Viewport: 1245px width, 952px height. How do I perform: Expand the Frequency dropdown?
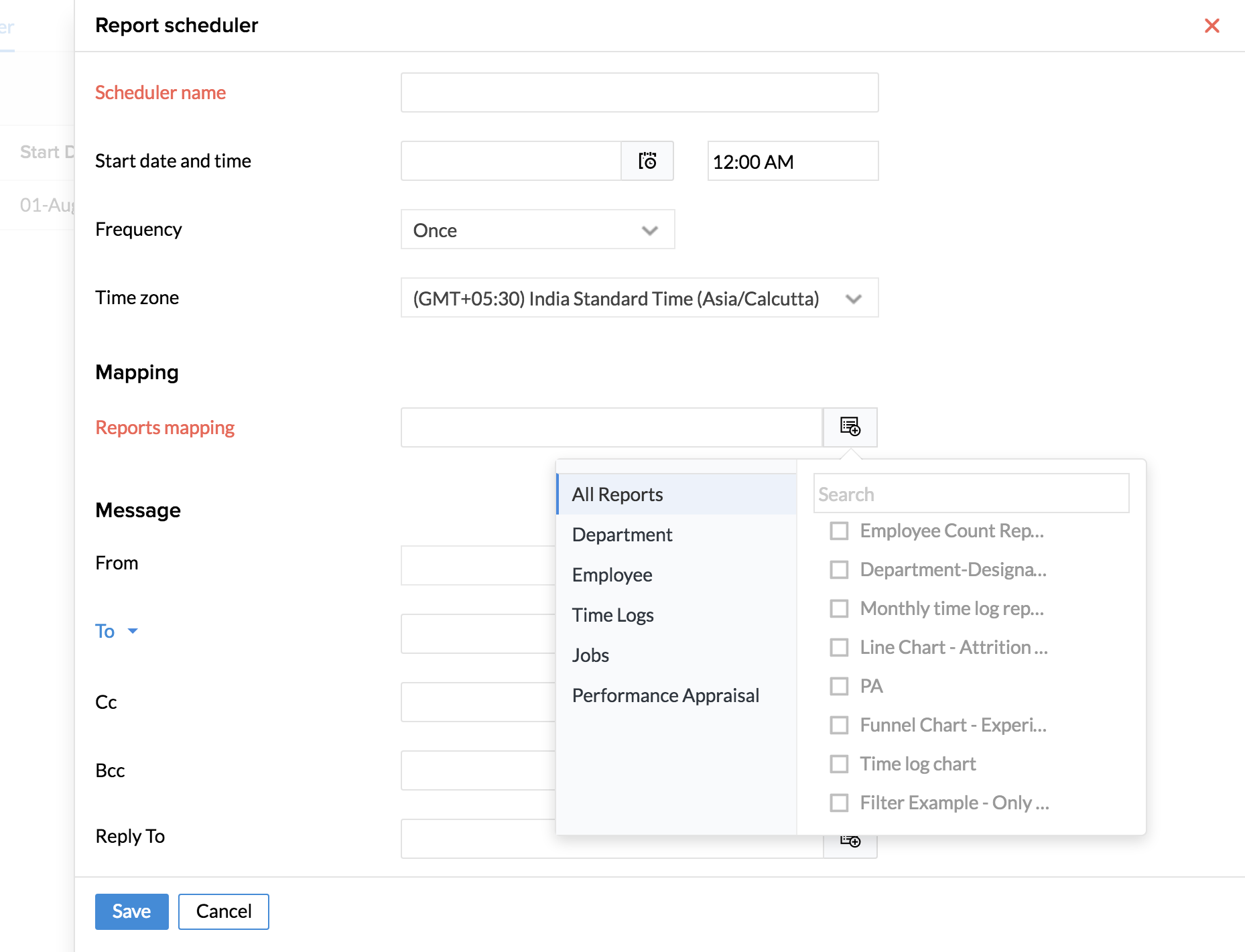tap(537, 230)
